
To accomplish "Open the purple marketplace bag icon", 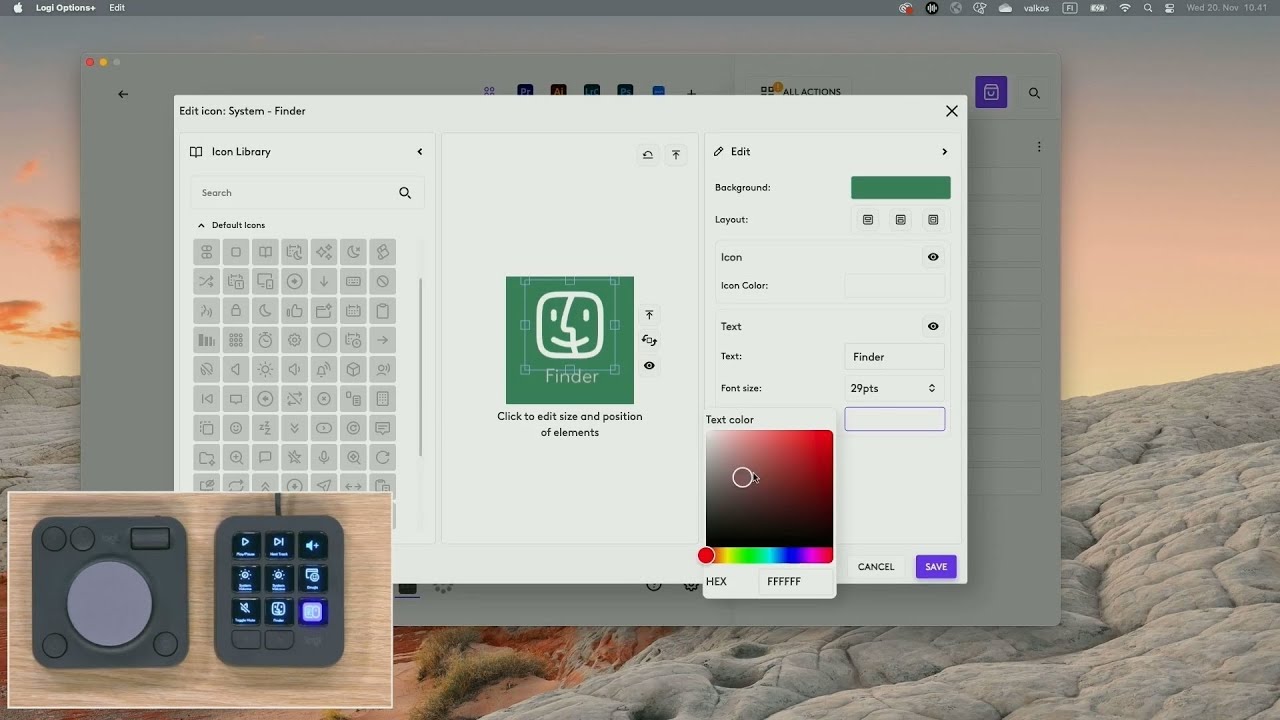I will [x=991, y=92].
